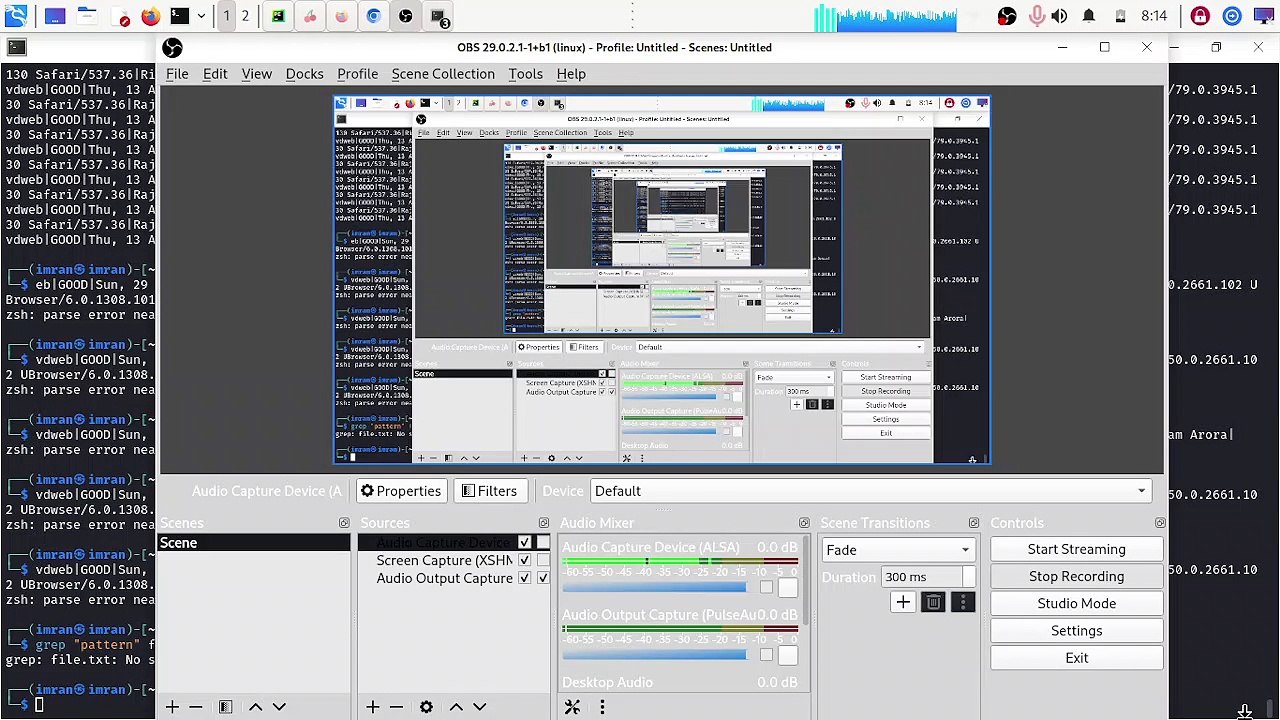This screenshot has height=720, width=1280.
Task: Toggle visibility checkbox for Audio Output Capture source
Action: [524, 578]
